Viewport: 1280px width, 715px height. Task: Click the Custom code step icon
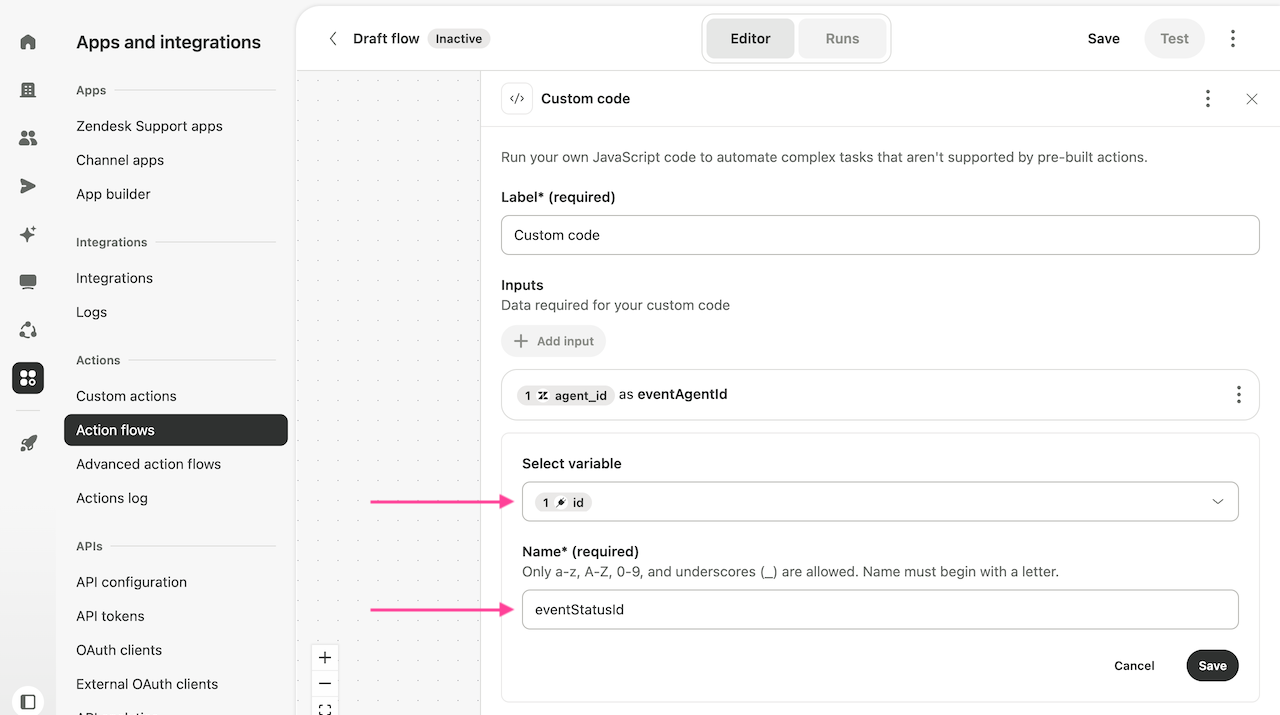(x=517, y=99)
